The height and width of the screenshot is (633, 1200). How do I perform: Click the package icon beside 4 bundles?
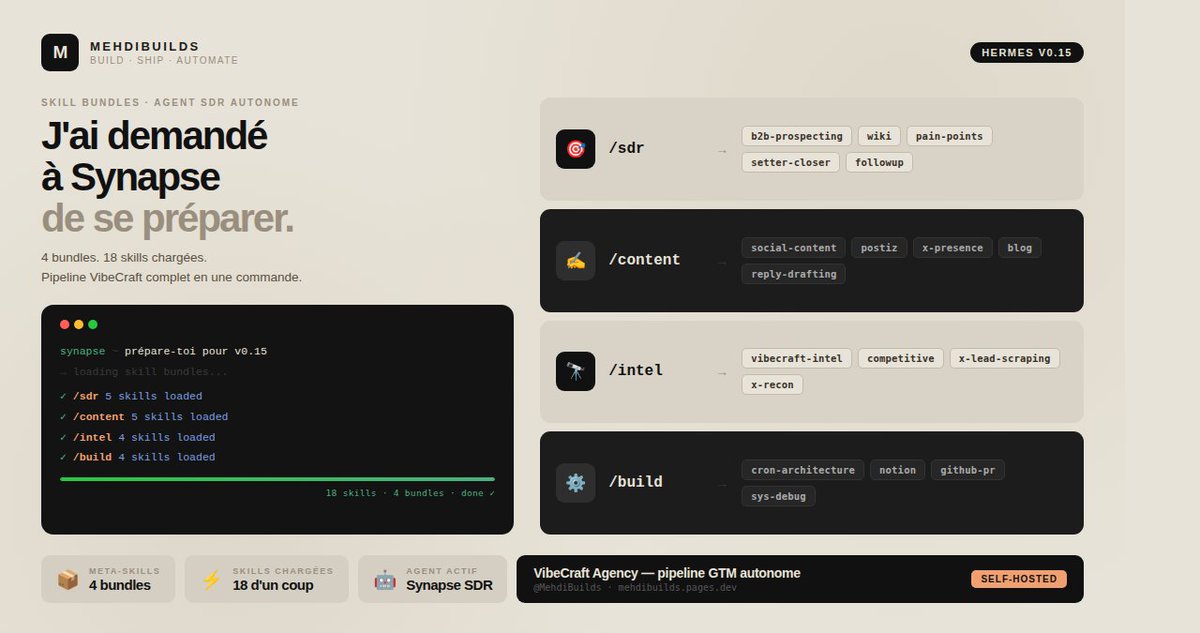coord(68,580)
